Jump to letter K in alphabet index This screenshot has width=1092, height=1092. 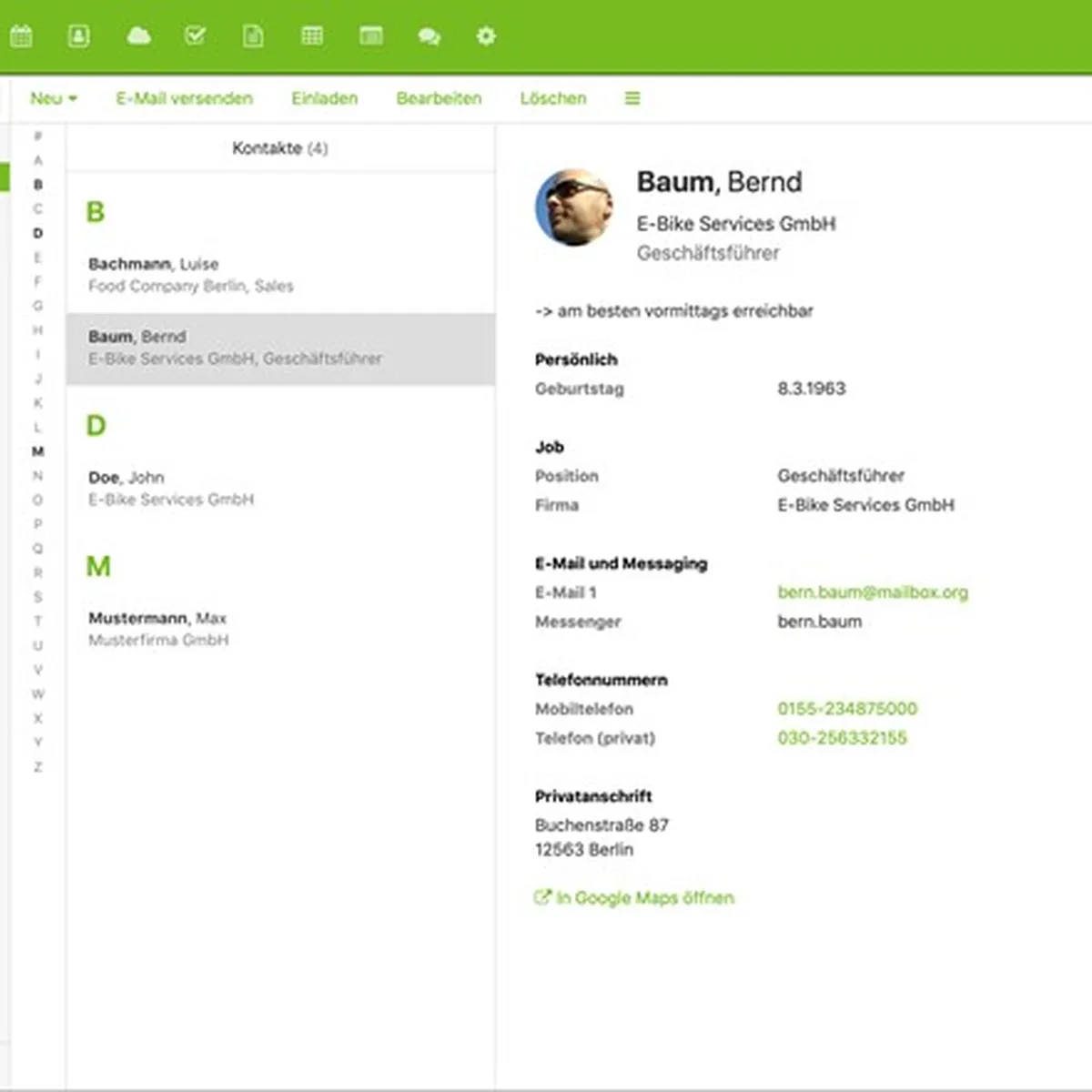click(x=37, y=402)
